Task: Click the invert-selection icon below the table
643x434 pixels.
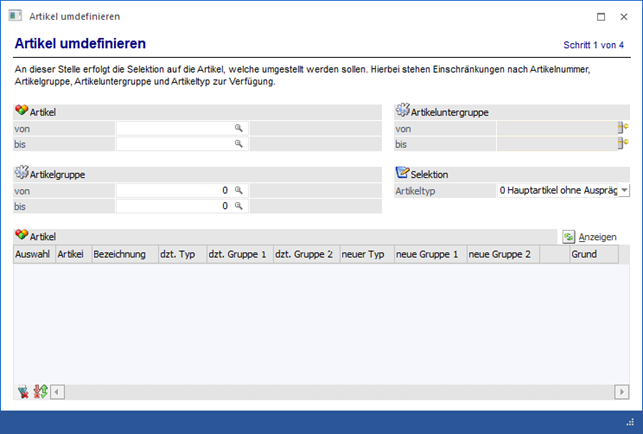Action: coord(40,391)
